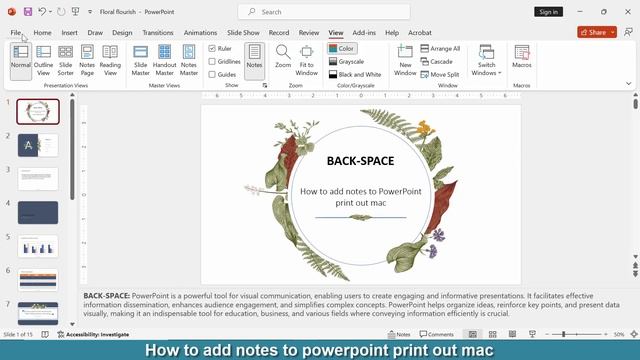Select slide 2 thumbnail
Screen dimensions: 640x360
coord(38,145)
